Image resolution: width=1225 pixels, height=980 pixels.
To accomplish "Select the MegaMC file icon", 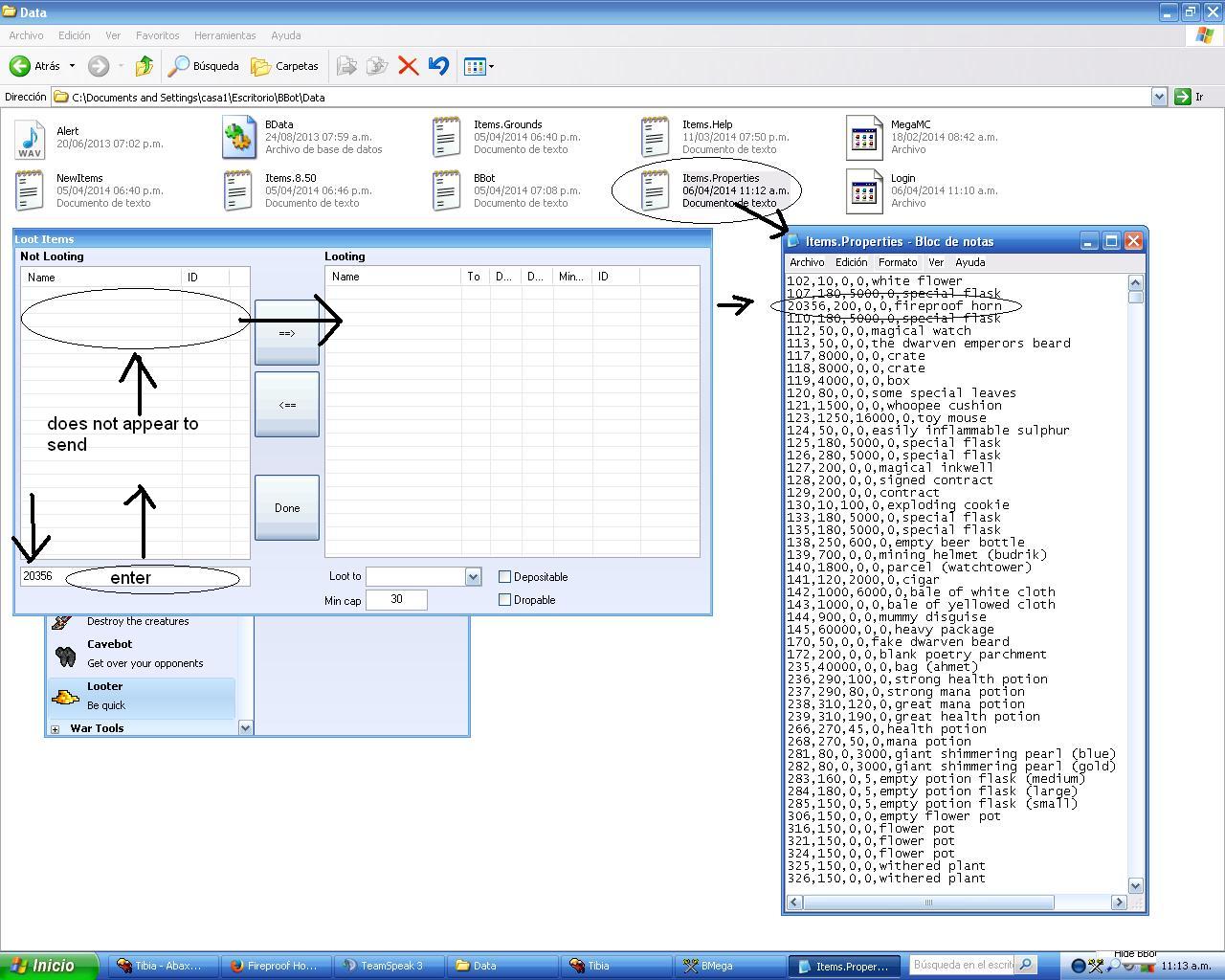I will click(864, 138).
